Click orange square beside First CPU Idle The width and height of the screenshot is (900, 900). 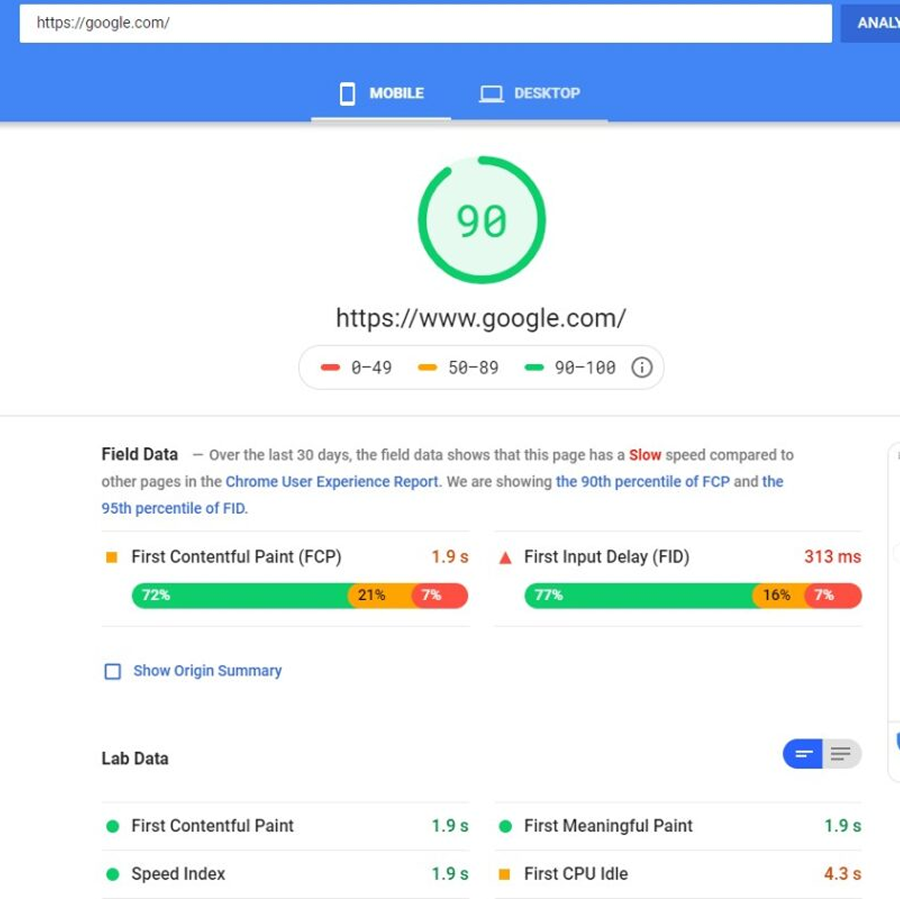tap(505, 874)
